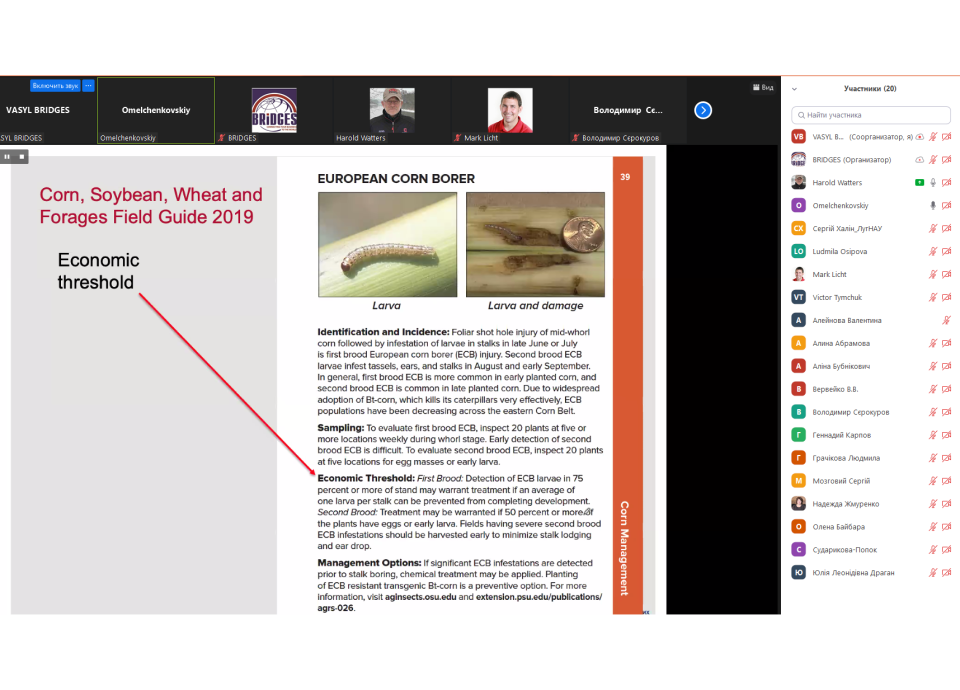Click the "Включить звук" unmute button

click(x=55, y=86)
